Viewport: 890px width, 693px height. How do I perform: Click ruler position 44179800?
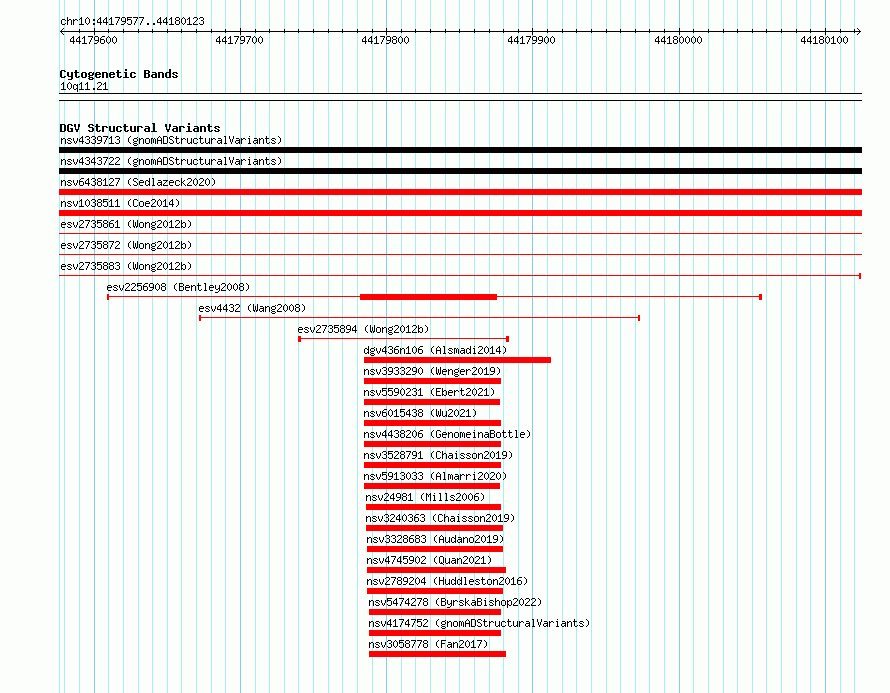tap(385, 40)
